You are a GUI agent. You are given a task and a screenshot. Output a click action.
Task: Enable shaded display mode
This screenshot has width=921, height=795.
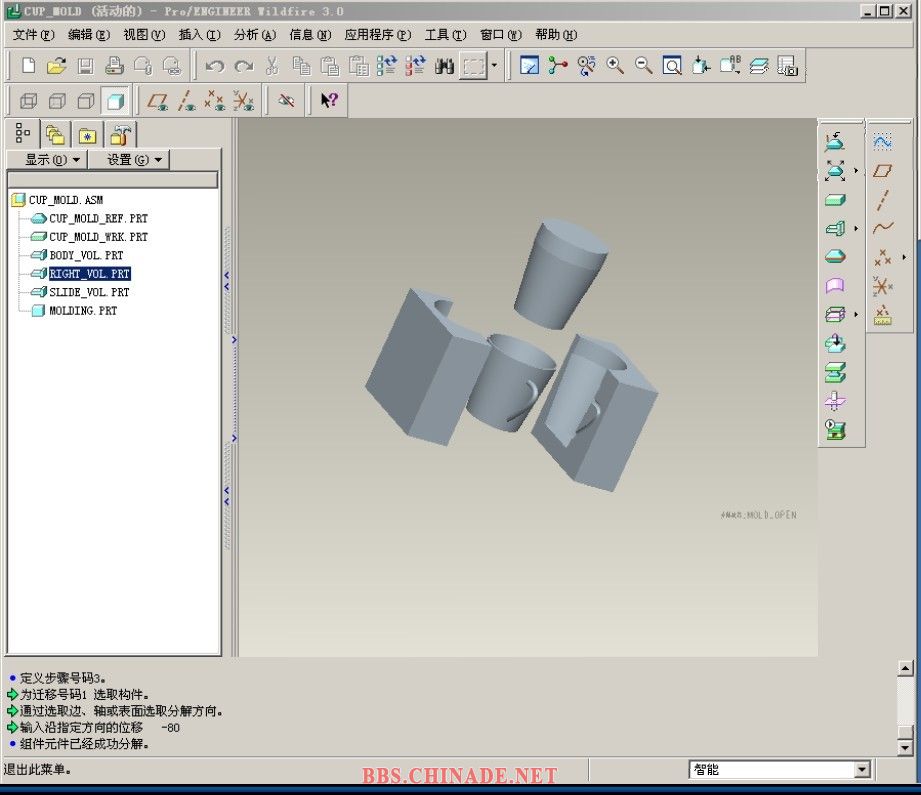point(115,101)
